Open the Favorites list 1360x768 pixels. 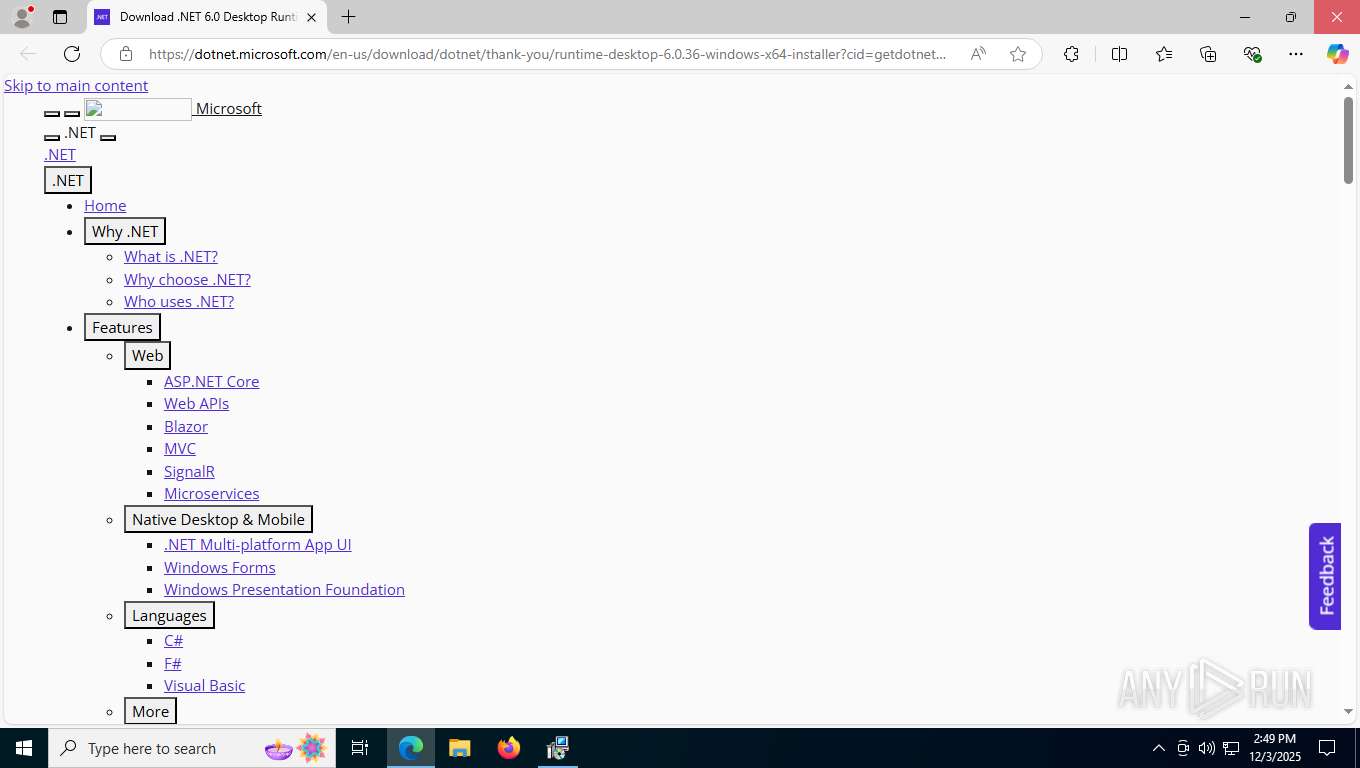pyautogui.click(x=1164, y=54)
